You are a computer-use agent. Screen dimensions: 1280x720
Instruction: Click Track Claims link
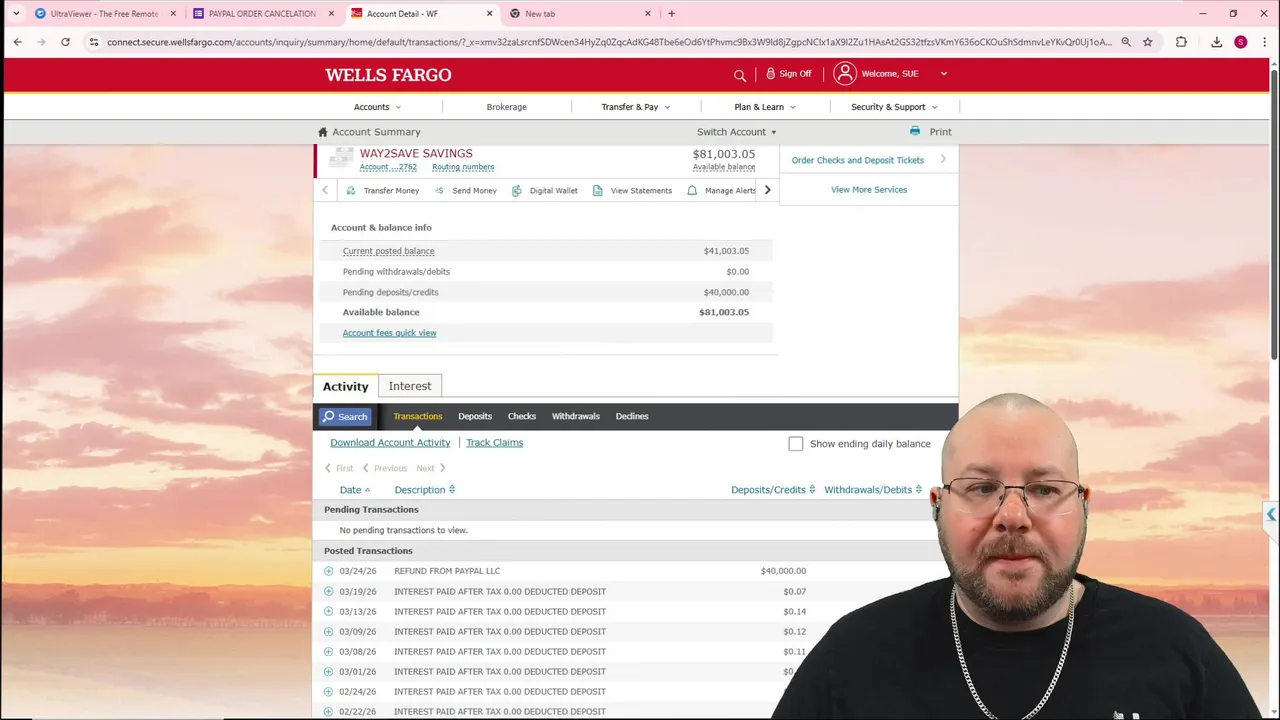pos(494,443)
